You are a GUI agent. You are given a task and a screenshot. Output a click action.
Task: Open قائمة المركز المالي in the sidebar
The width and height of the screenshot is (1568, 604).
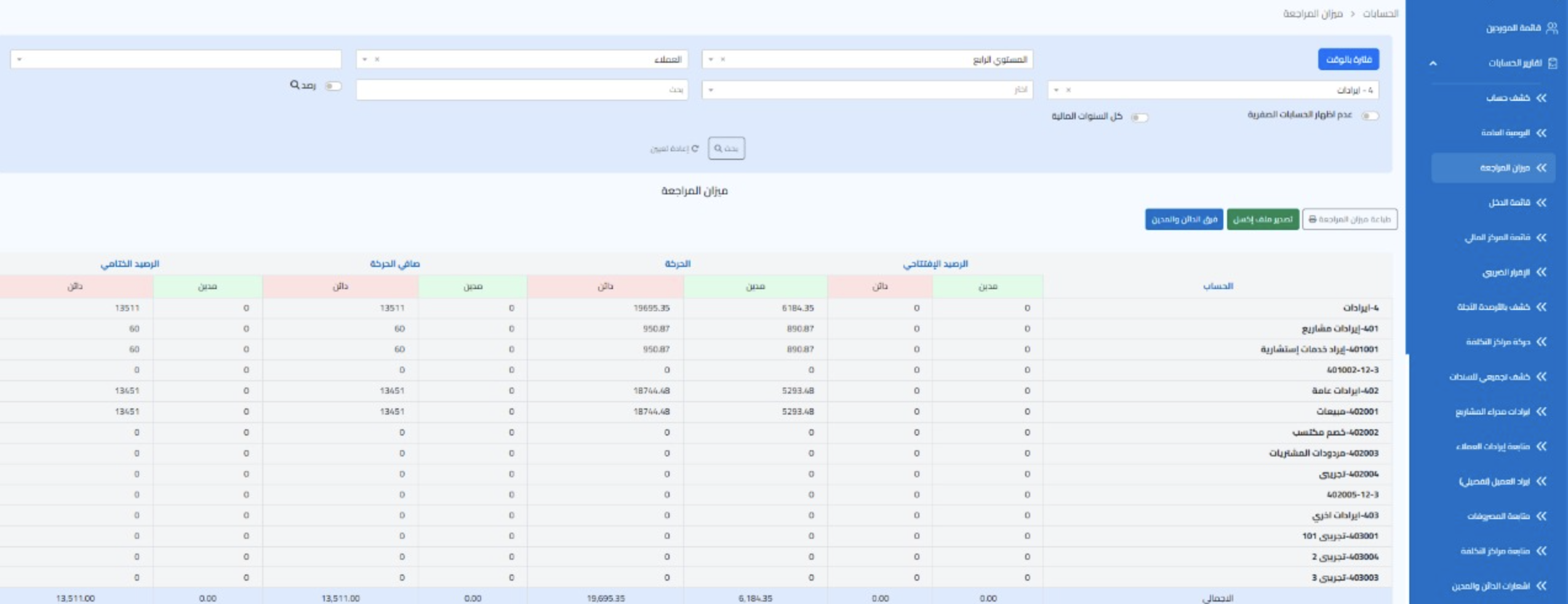coord(1497,237)
